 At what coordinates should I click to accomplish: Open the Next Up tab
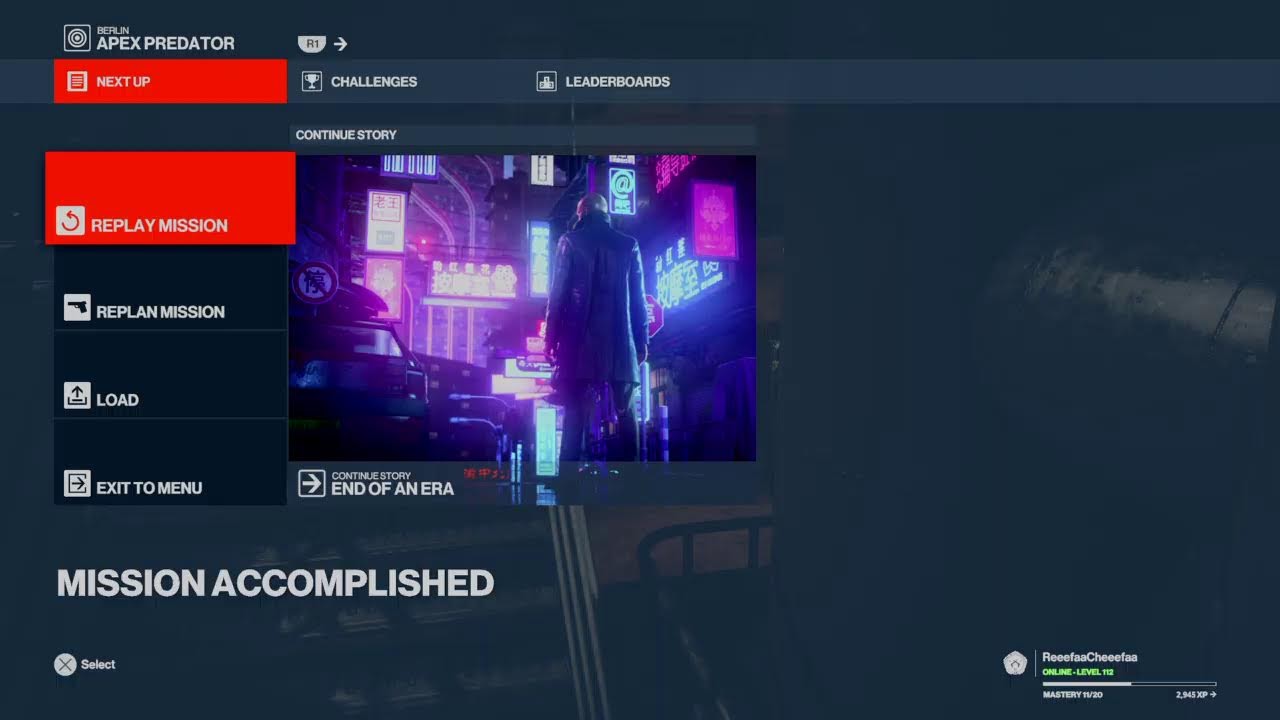[x=170, y=81]
